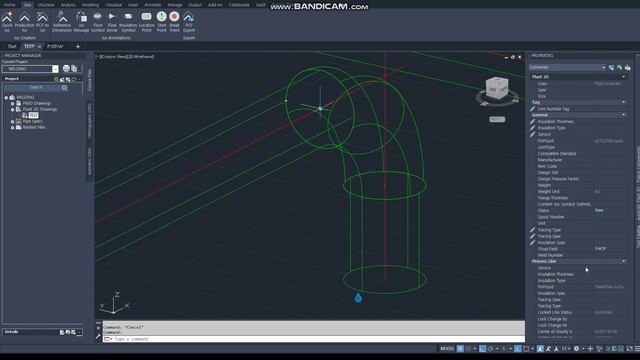
Task: Click the customization menu icon in status bar
Action: coord(637,349)
